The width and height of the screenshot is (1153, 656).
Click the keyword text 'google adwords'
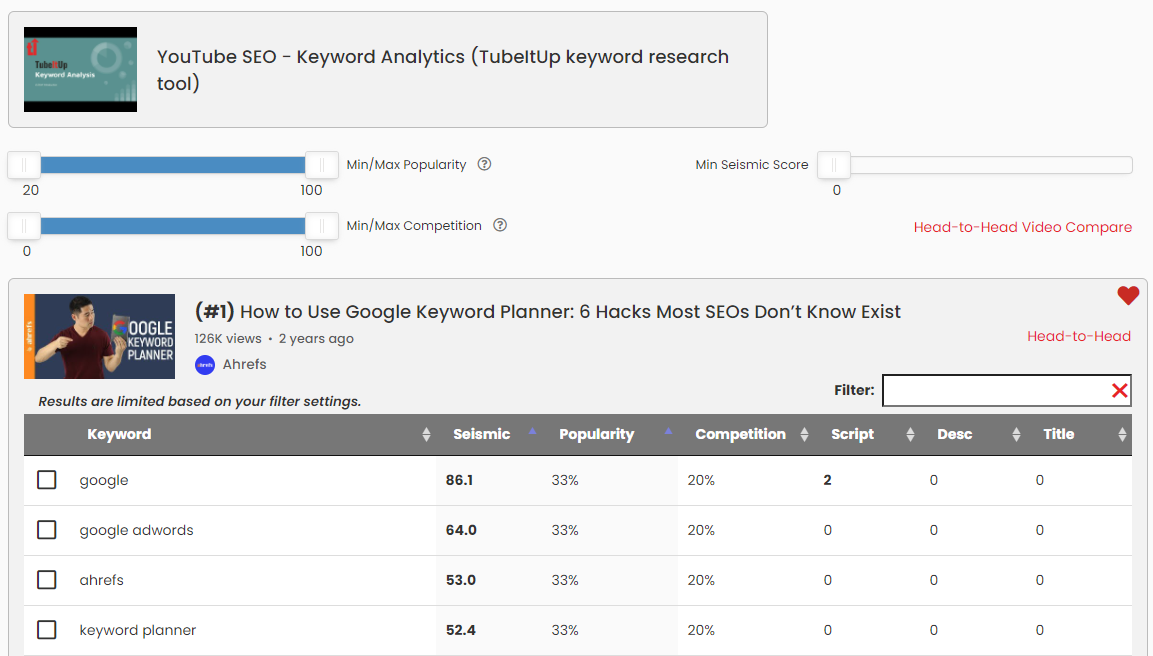tap(137, 530)
